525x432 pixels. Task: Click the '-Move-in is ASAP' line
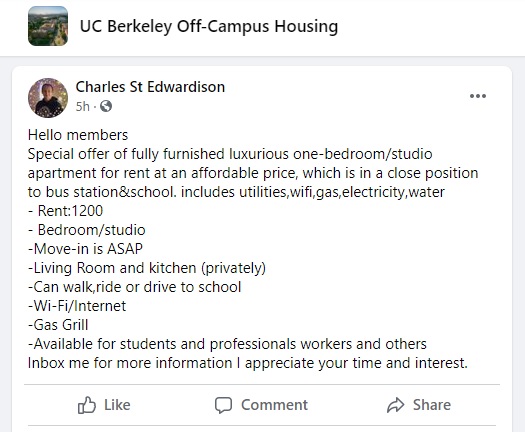(x=85, y=249)
